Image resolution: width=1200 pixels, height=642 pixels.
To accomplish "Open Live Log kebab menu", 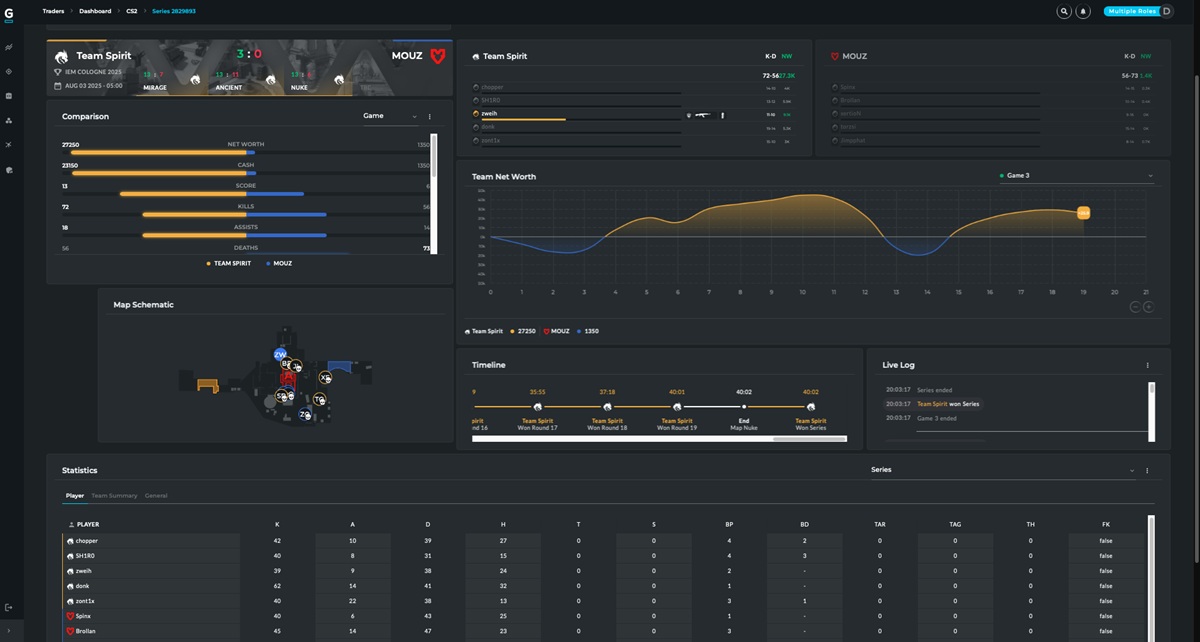I will point(1147,365).
